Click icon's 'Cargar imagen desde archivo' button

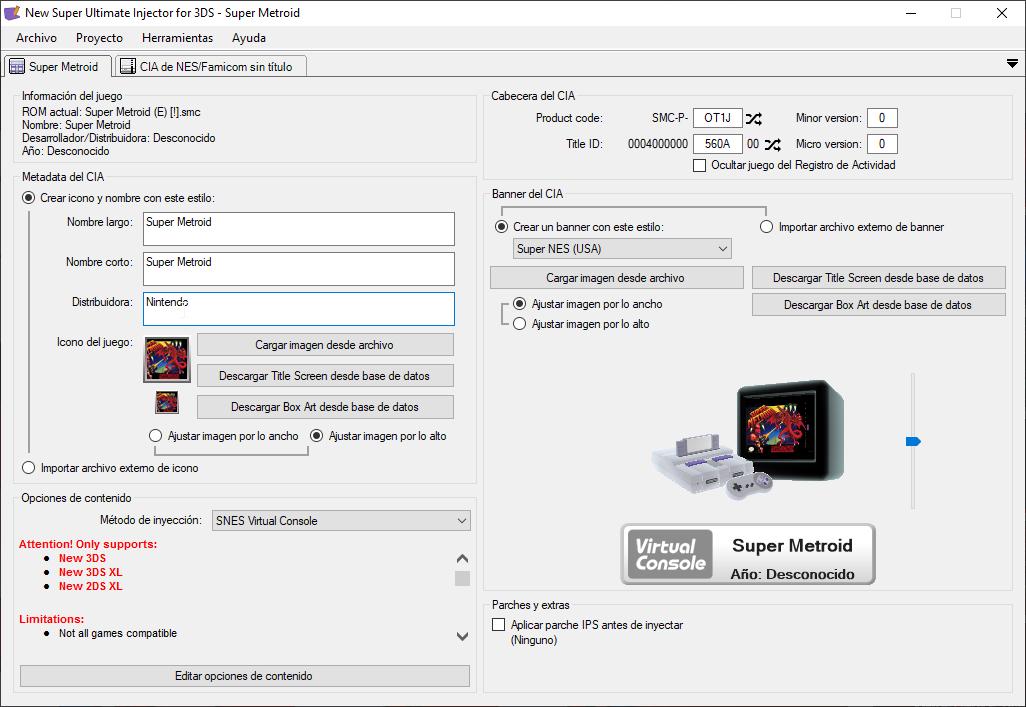click(325, 345)
